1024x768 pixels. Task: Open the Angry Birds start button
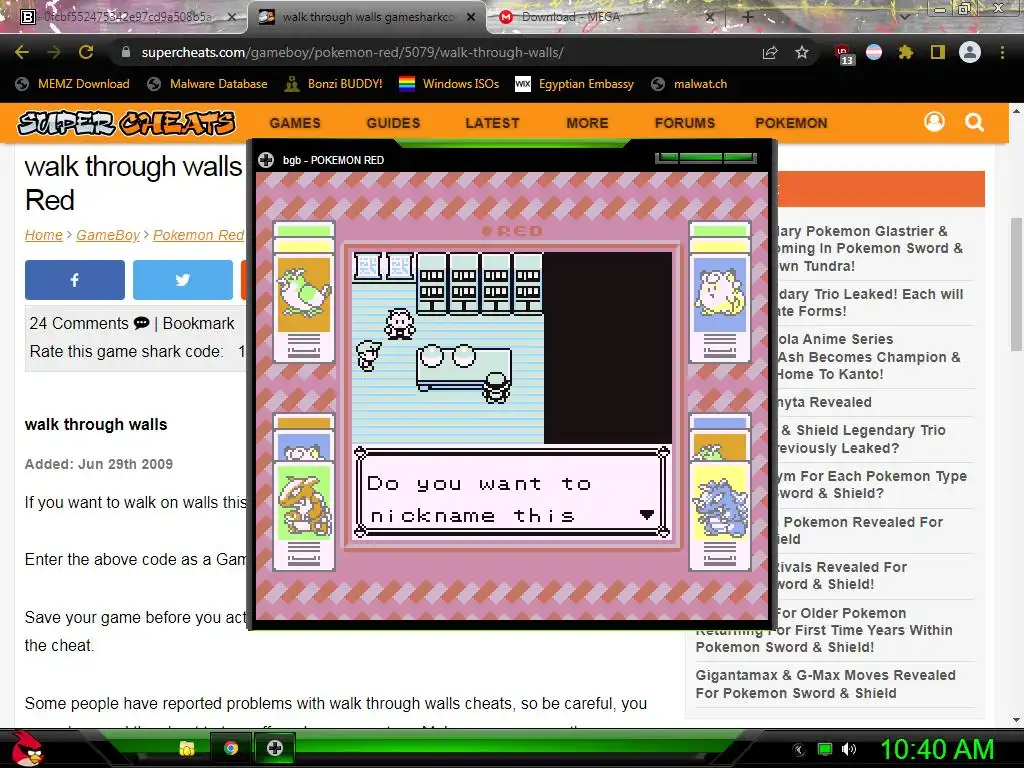pos(26,748)
